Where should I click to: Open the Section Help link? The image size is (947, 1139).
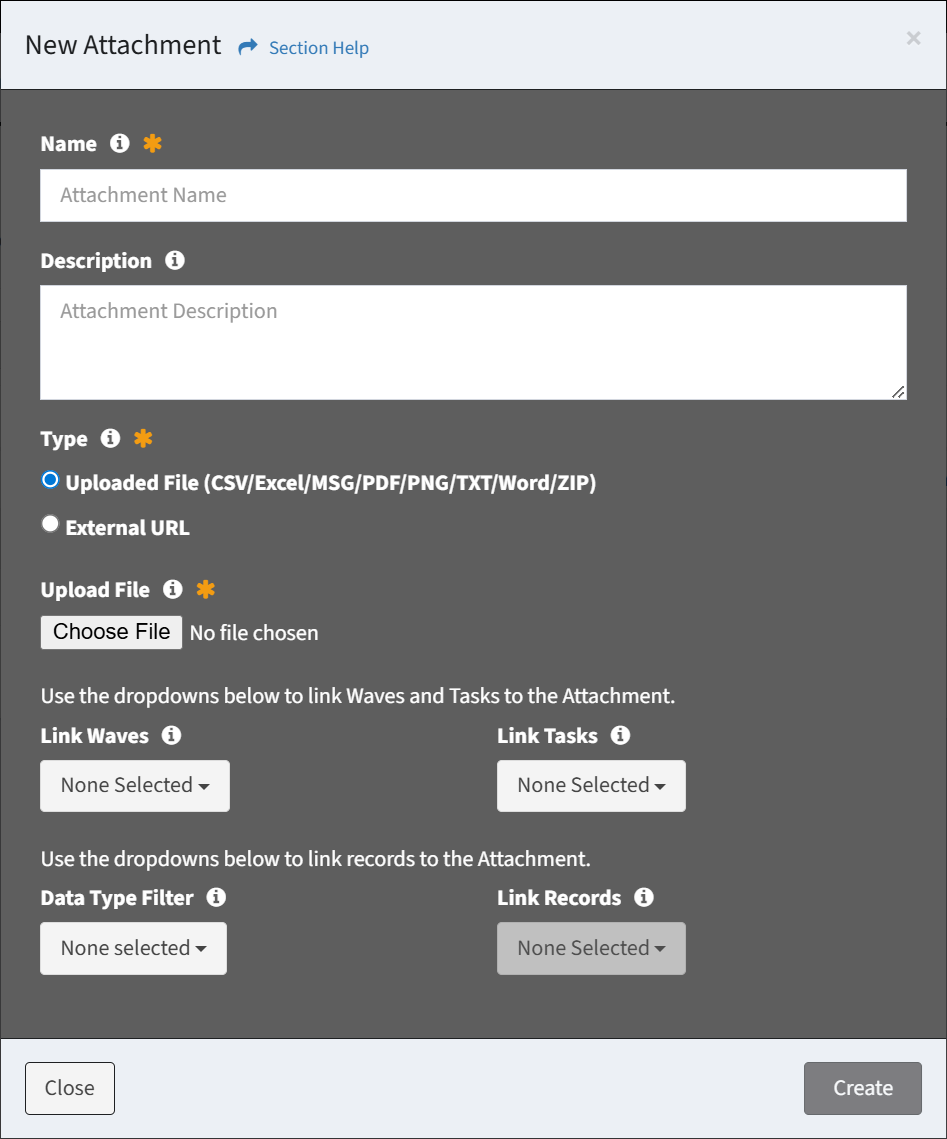pos(319,48)
